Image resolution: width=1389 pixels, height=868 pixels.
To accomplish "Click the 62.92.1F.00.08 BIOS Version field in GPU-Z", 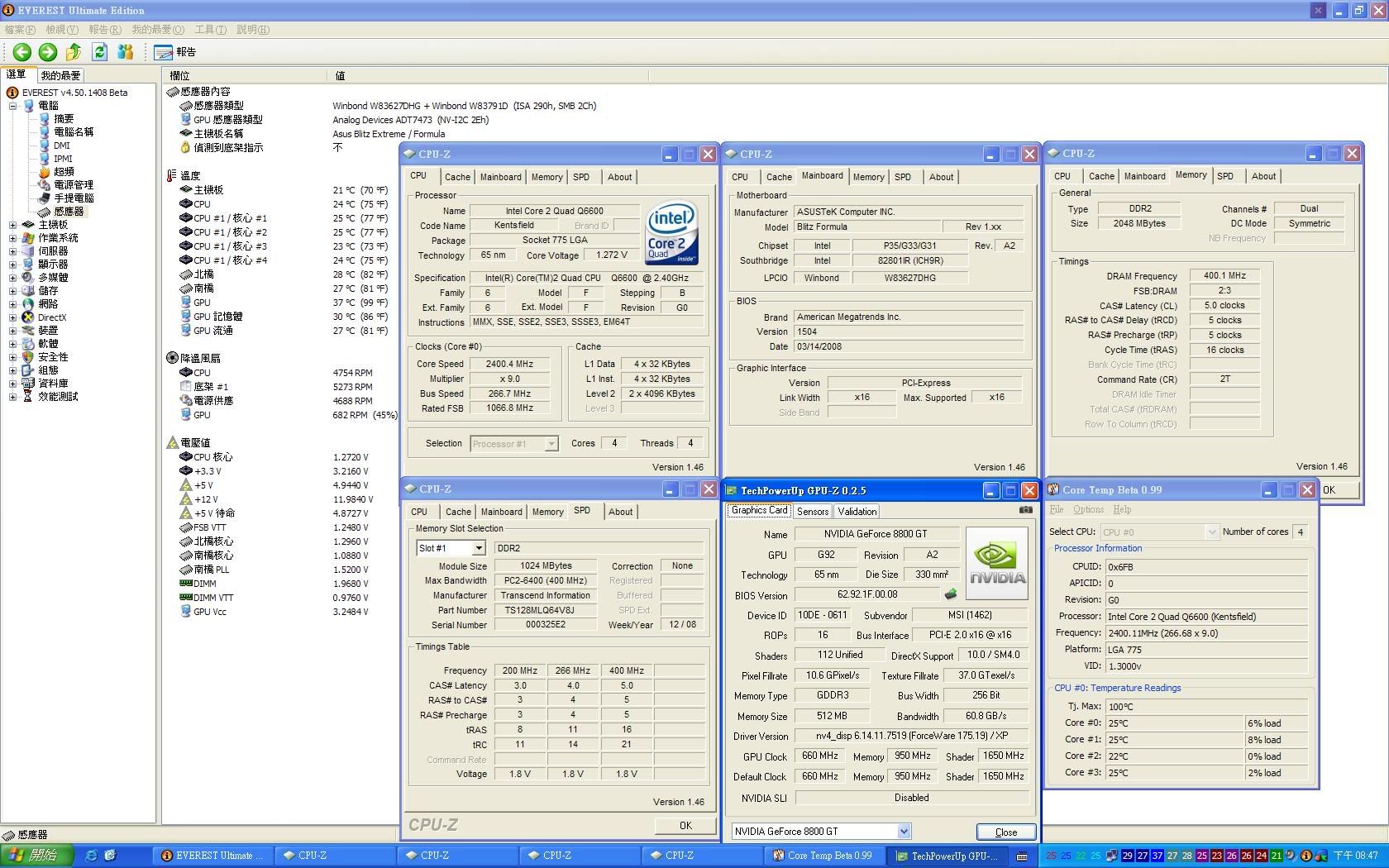I will click(x=866, y=594).
